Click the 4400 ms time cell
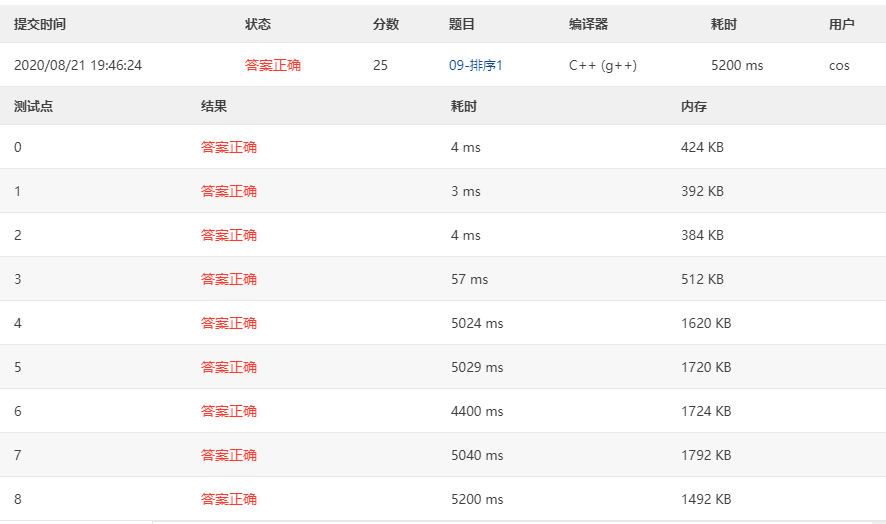 point(477,412)
